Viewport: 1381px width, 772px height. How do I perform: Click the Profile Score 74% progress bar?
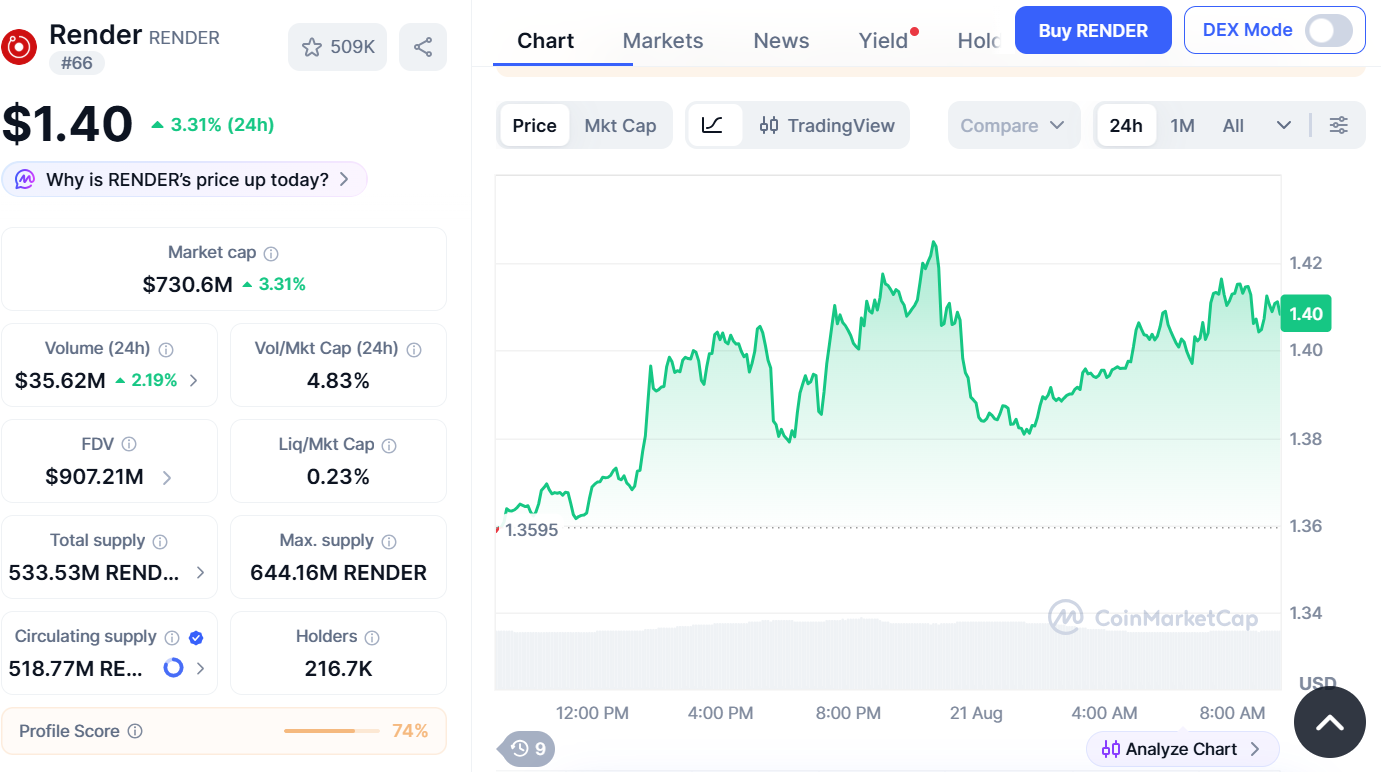[333, 731]
